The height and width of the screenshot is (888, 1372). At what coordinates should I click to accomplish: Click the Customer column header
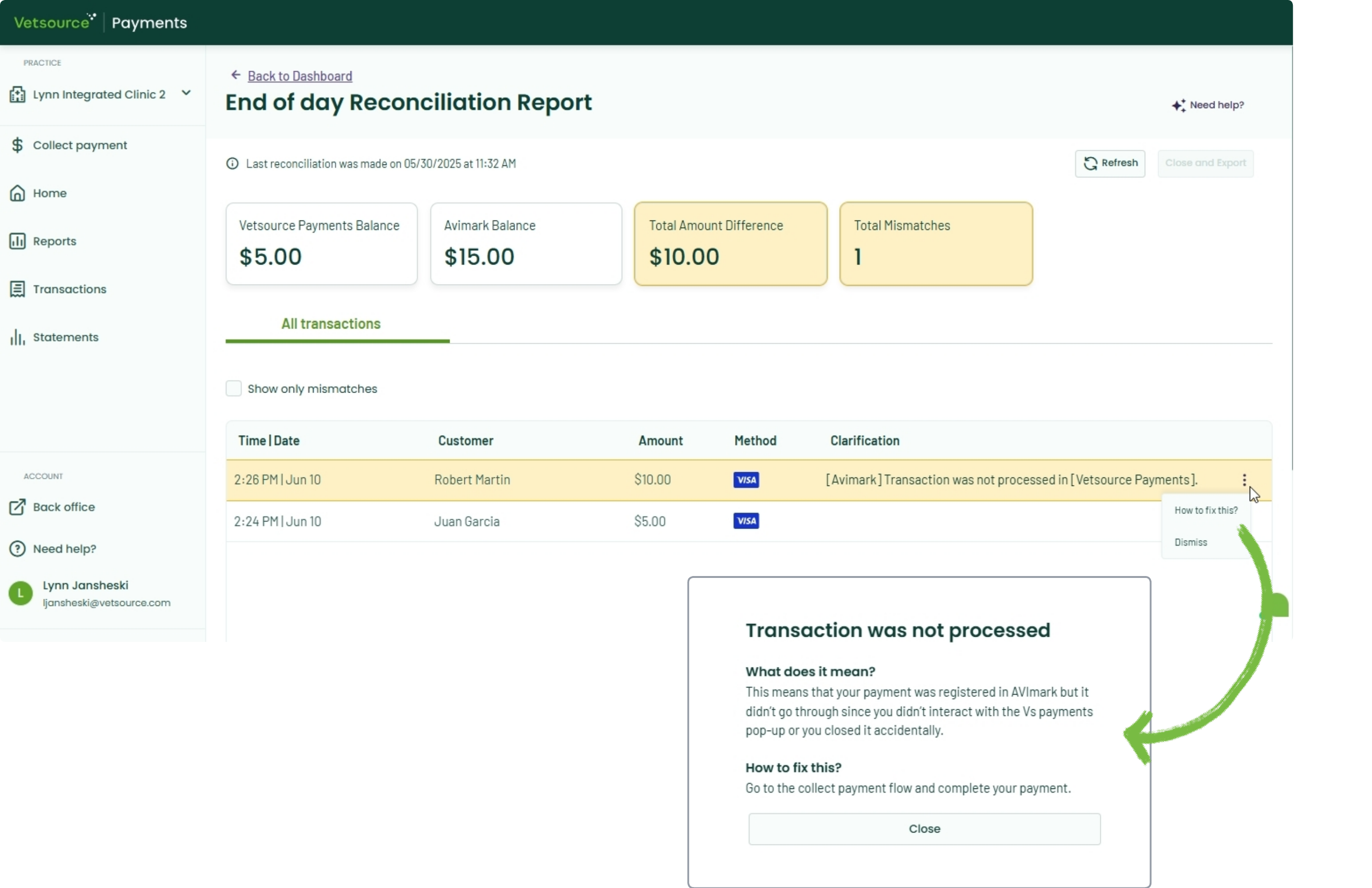pyautogui.click(x=466, y=441)
